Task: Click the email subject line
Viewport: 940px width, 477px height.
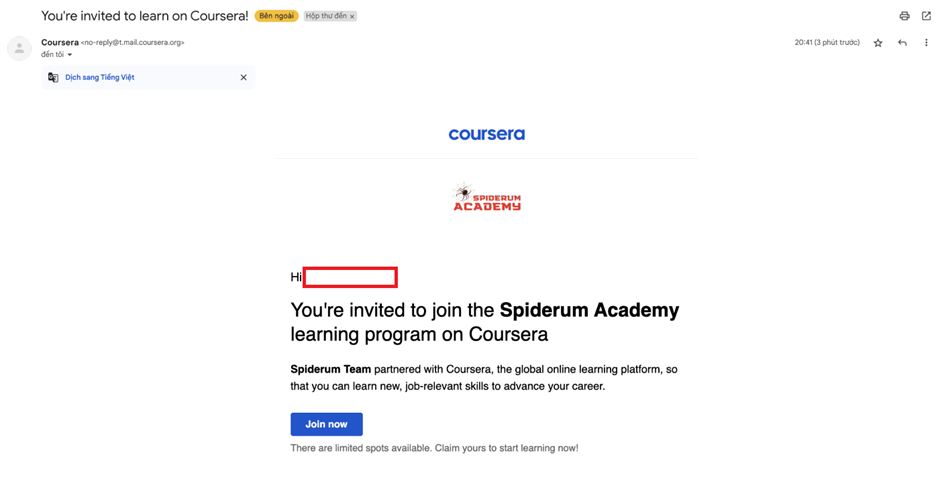Action: click(144, 16)
